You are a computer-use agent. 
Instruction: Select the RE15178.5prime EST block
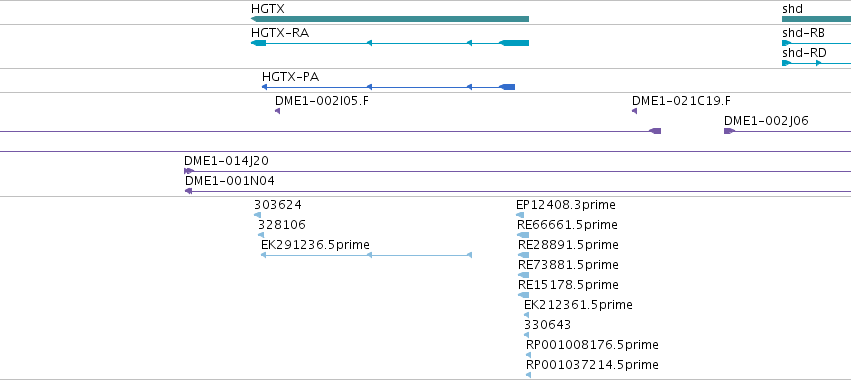pos(523,295)
